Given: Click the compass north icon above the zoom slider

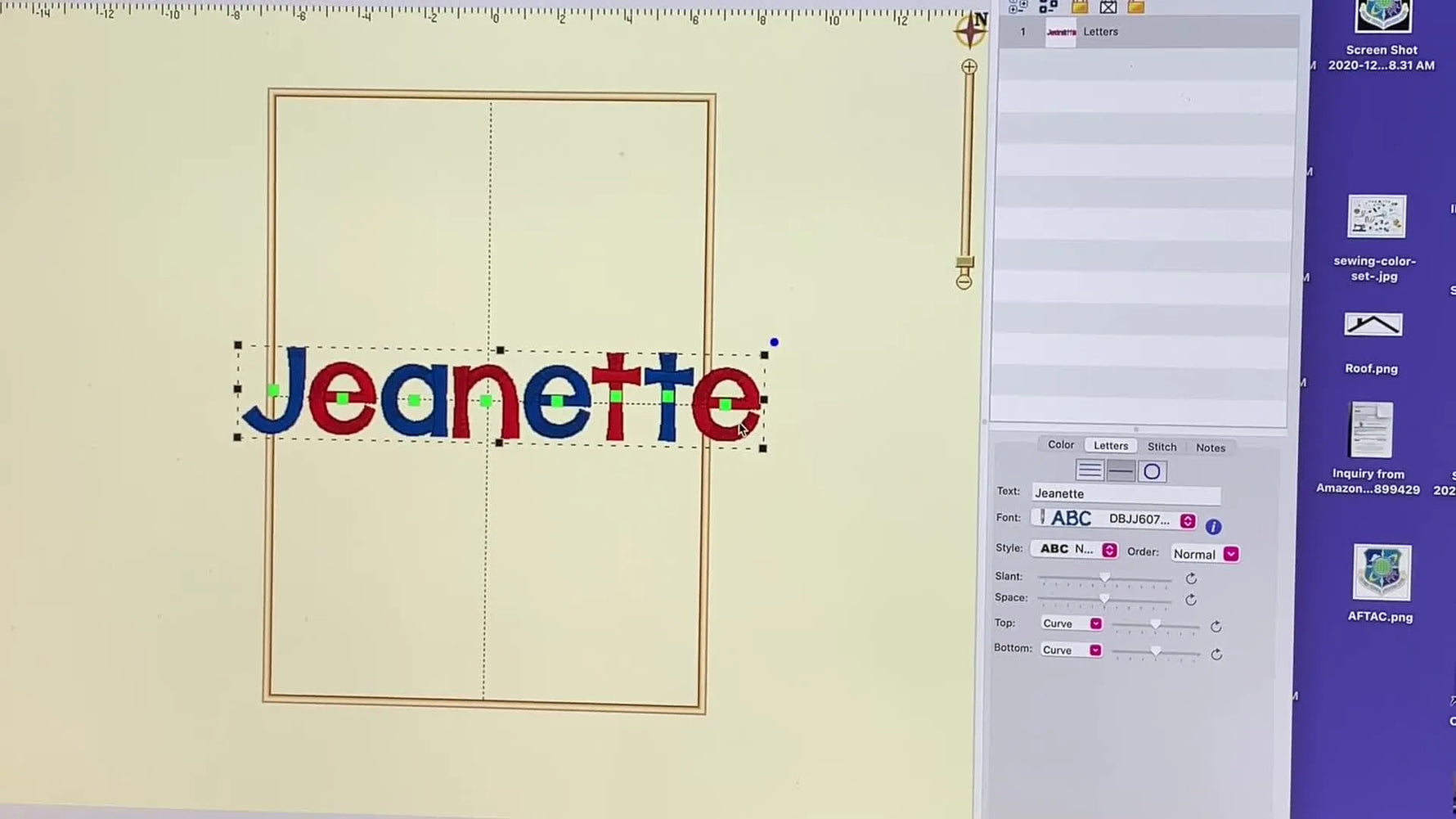Looking at the screenshot, I should click(970, 30).
